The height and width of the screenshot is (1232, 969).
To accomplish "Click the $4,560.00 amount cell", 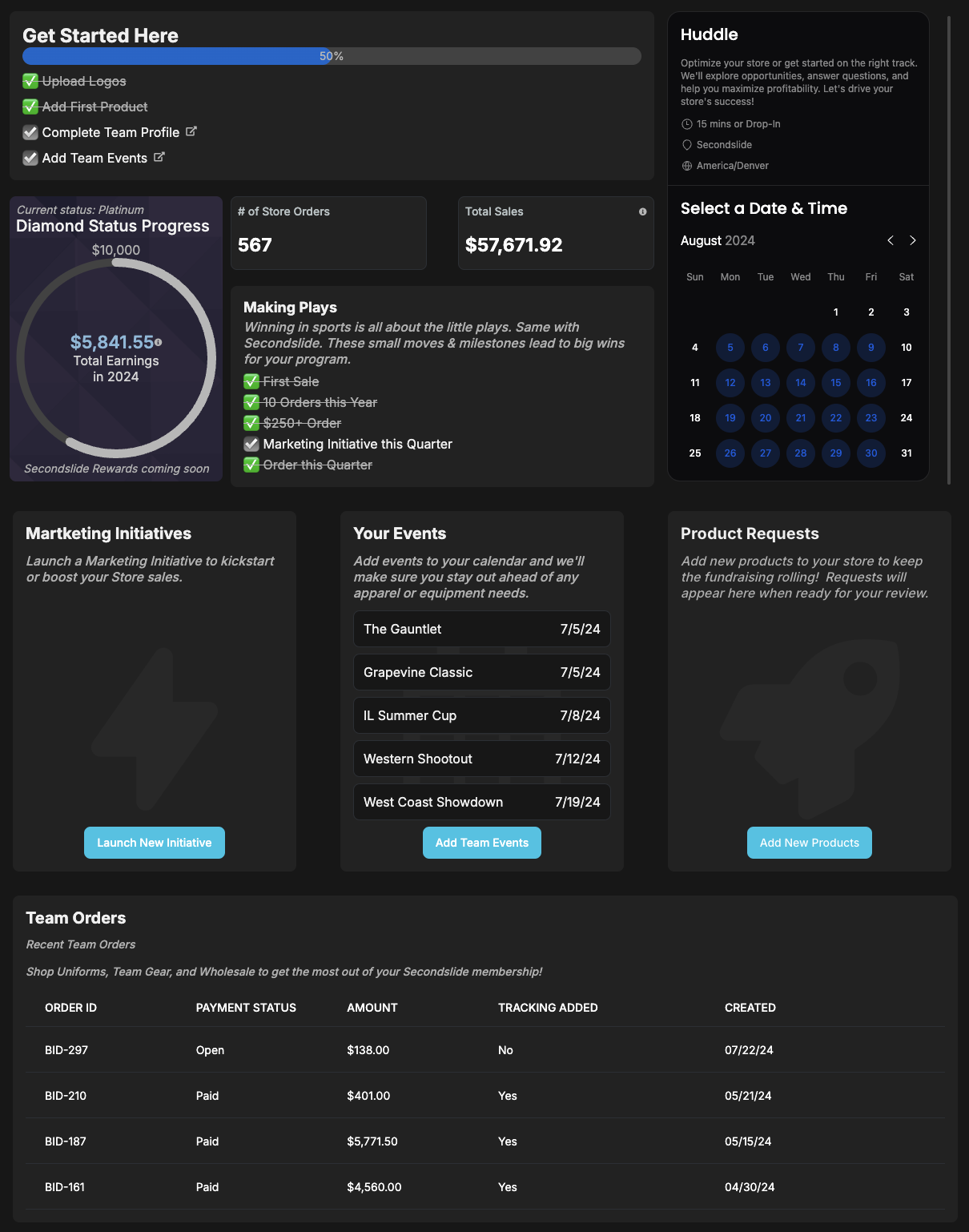I will pyautogui.click(x=374, y=1187).
